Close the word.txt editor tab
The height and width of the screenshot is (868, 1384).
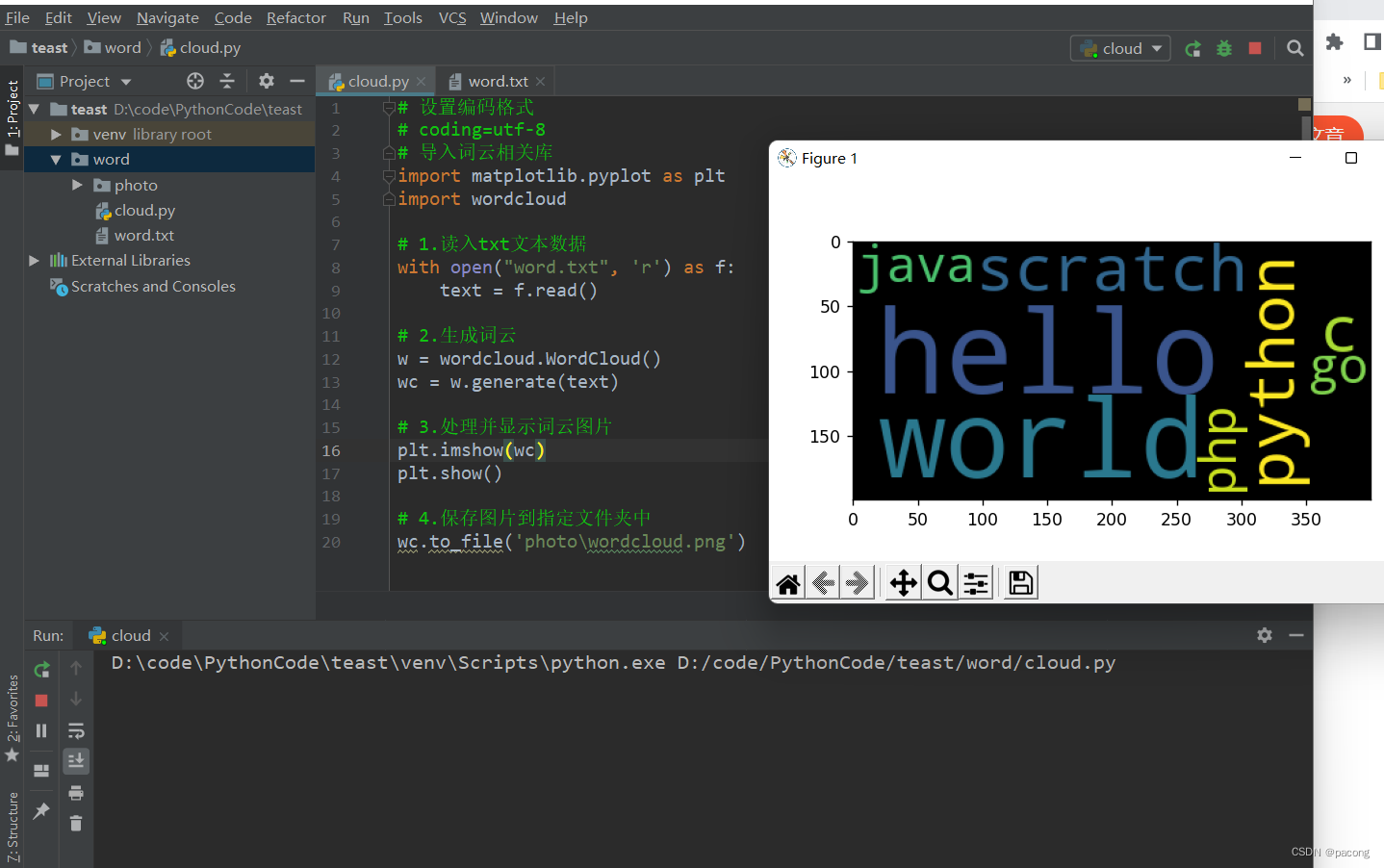point(540,82)
